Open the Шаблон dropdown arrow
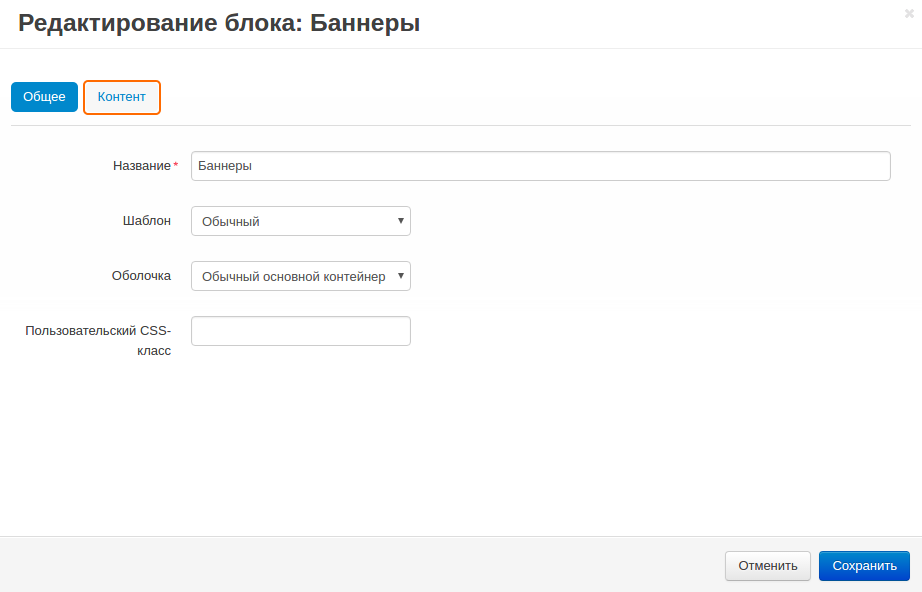The width and height of the screenshot is (922, 592). pos(399,221)
